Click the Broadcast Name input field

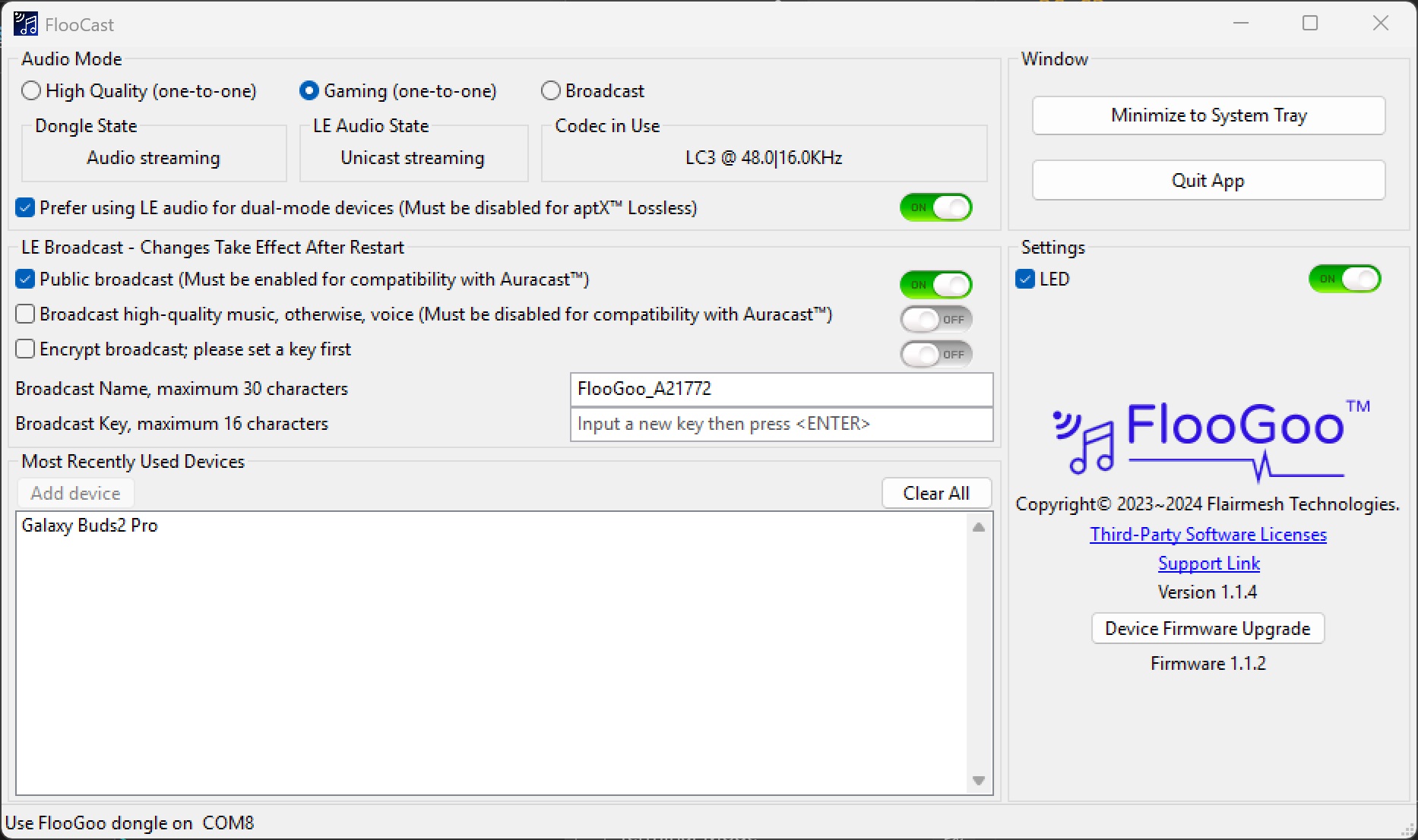781,389
